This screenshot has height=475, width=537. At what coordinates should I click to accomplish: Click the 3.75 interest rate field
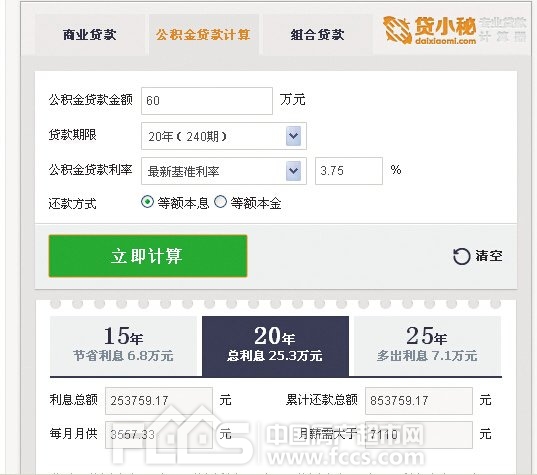click(349, 171)
